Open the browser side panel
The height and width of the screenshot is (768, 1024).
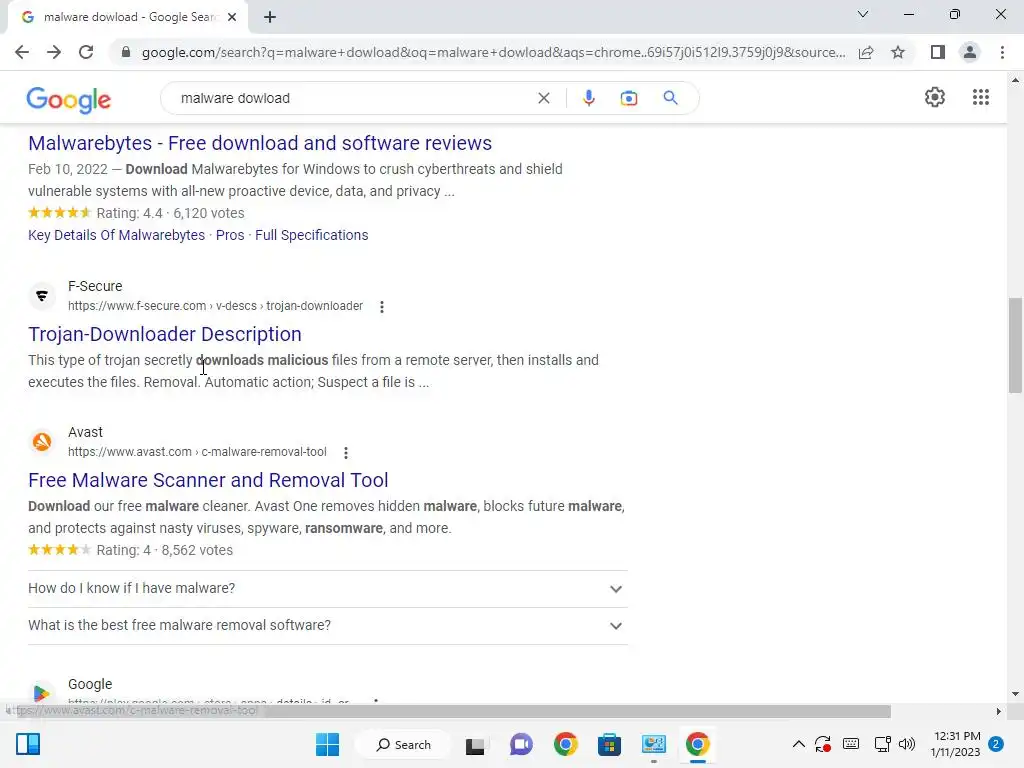(x=938, y=52)
